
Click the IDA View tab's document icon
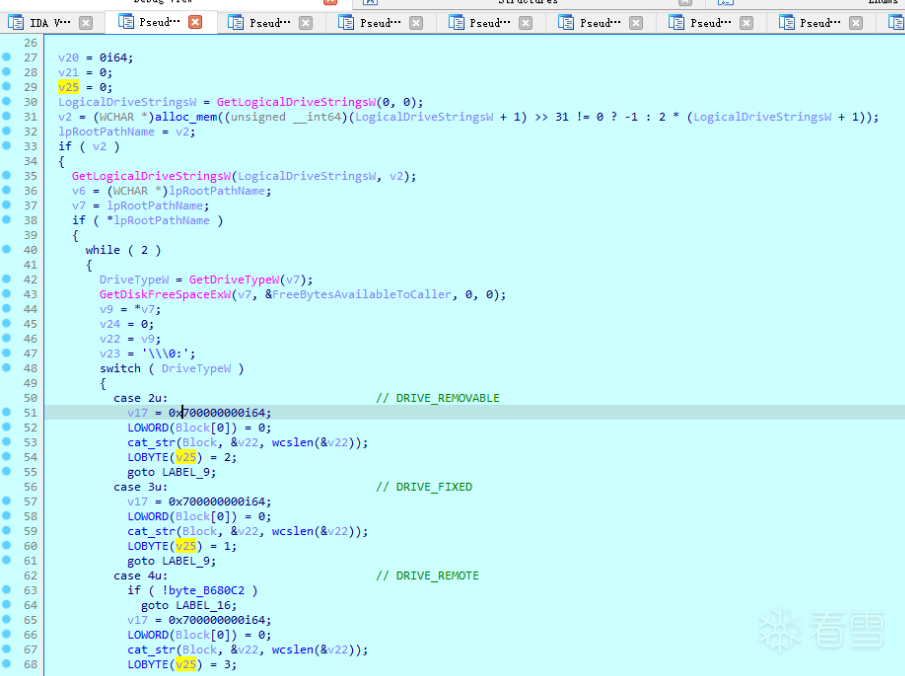click(16, 23)
